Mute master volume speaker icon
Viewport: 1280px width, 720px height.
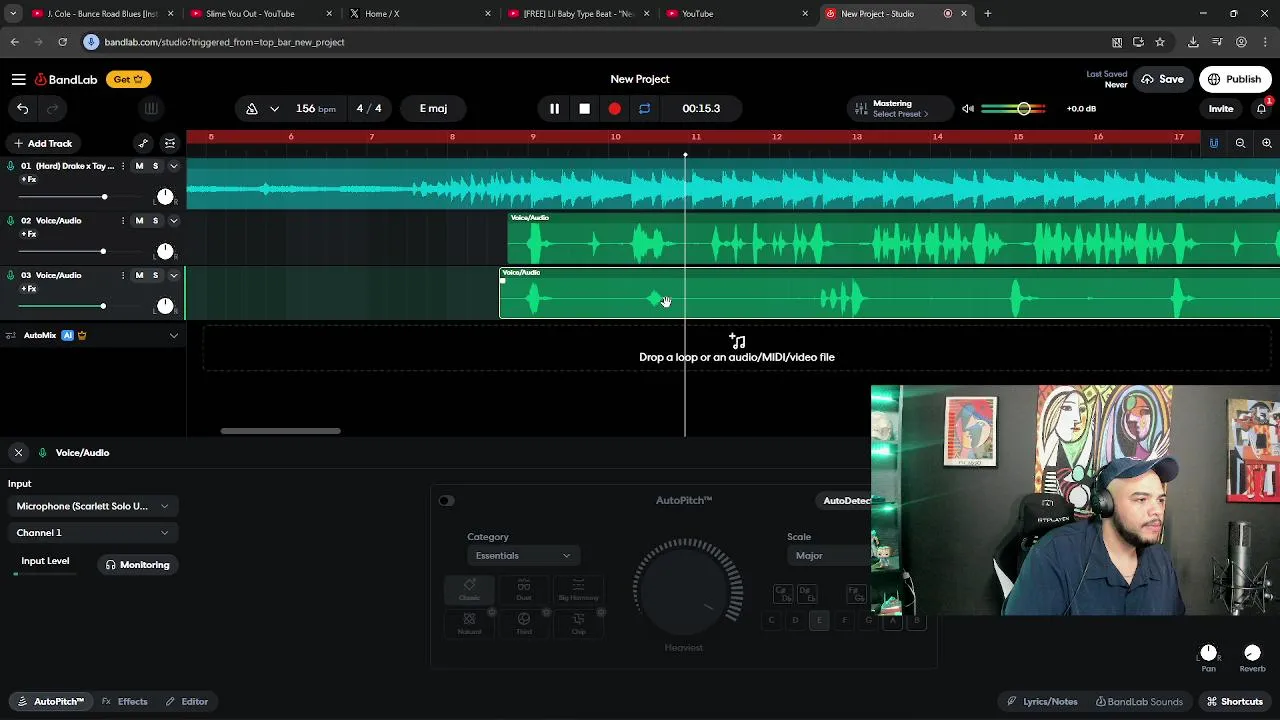click(x=968, y=108)
